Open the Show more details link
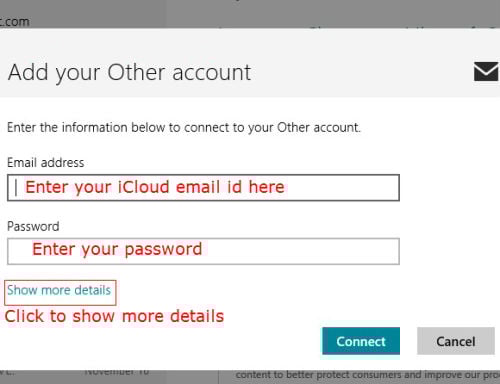The width and height of the screenshot is (500, 384). click(59, 290)
